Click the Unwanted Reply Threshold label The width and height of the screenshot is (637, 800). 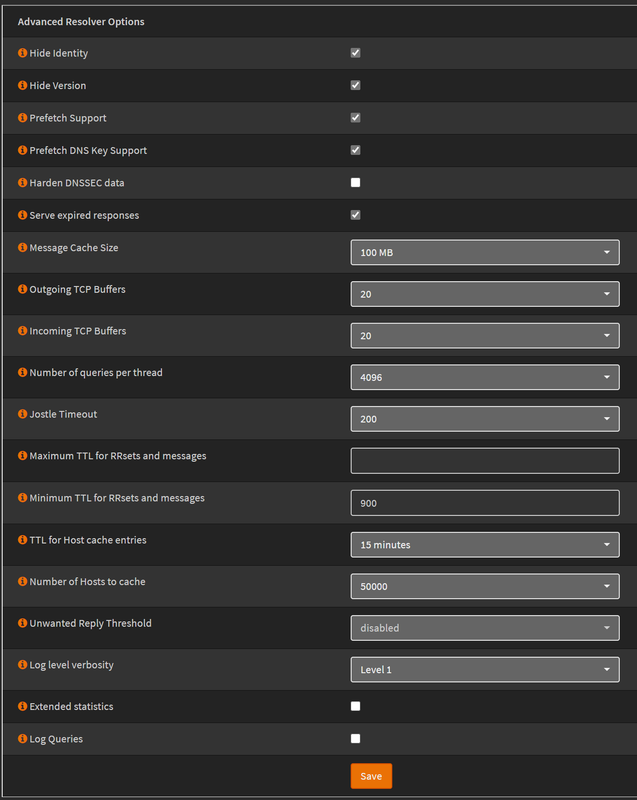[90, 623]
